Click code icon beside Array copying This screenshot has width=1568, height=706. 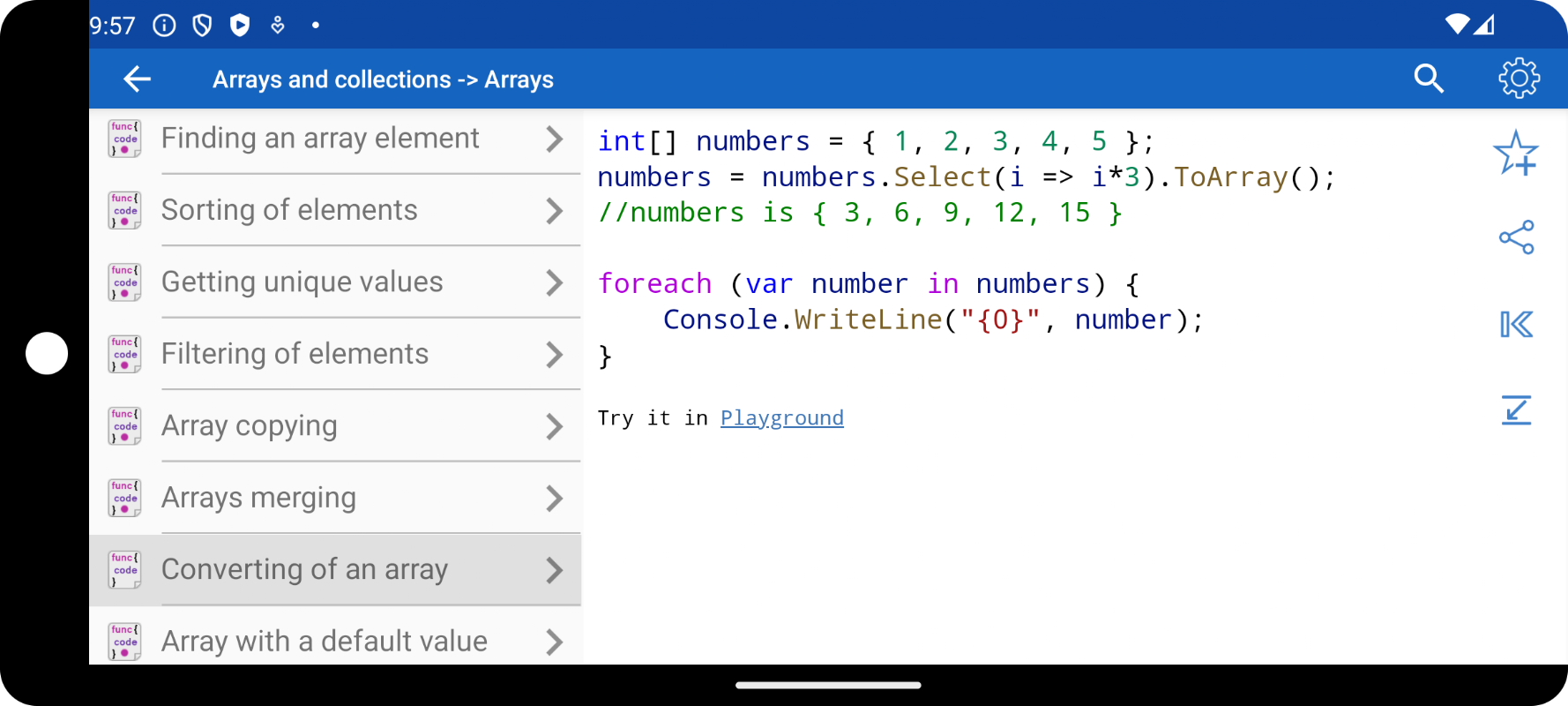(x=124, y=425)
